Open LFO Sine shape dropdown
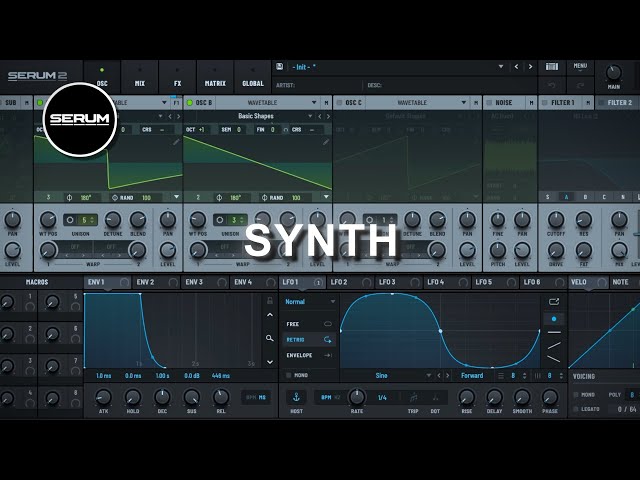Screen dimensions: 640x480 (429, 376)
